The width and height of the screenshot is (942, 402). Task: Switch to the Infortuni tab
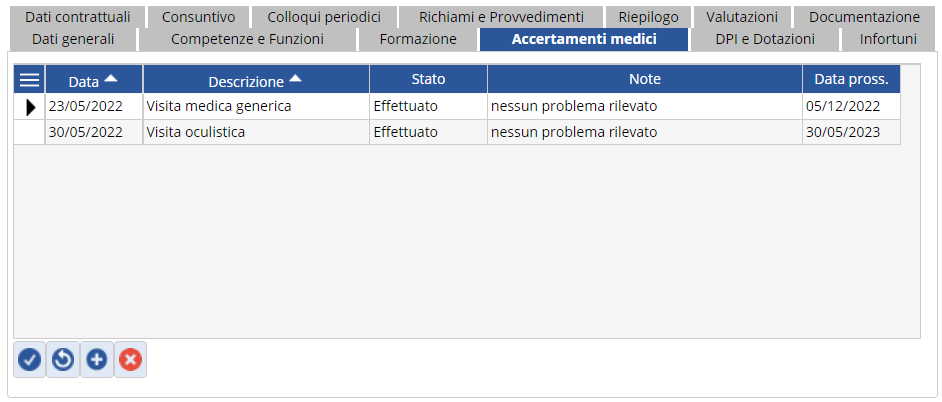tap(888, 39)
